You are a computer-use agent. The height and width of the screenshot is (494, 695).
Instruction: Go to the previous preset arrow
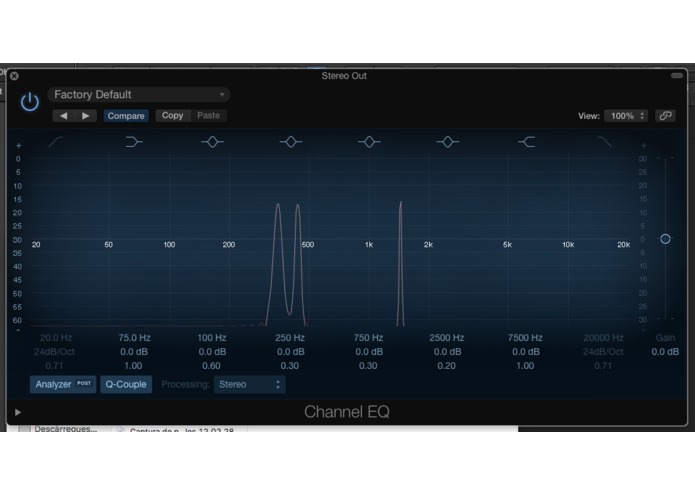click(63, 116)
